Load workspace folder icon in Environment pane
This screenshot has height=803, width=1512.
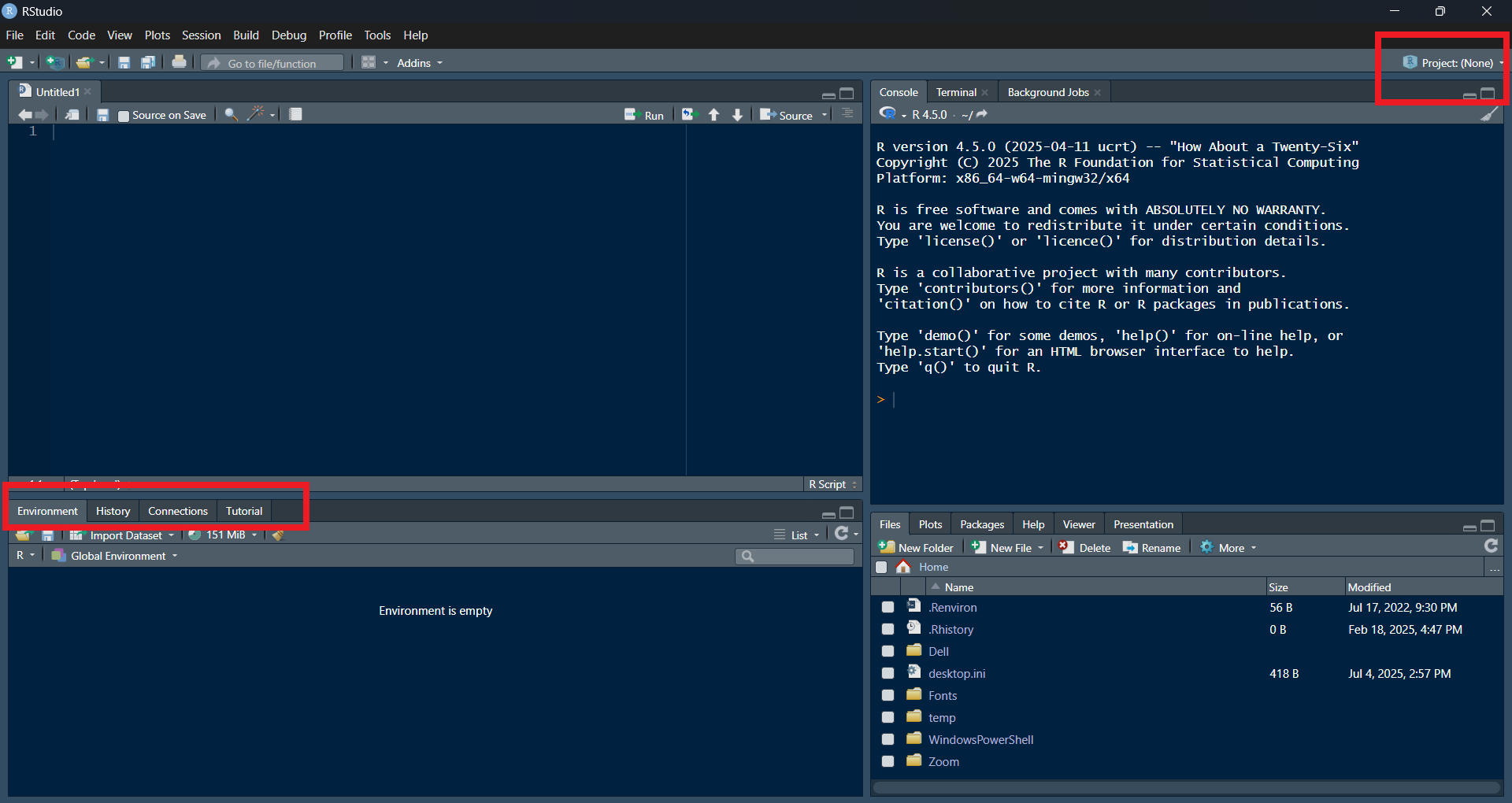click(x=23, y=535)
